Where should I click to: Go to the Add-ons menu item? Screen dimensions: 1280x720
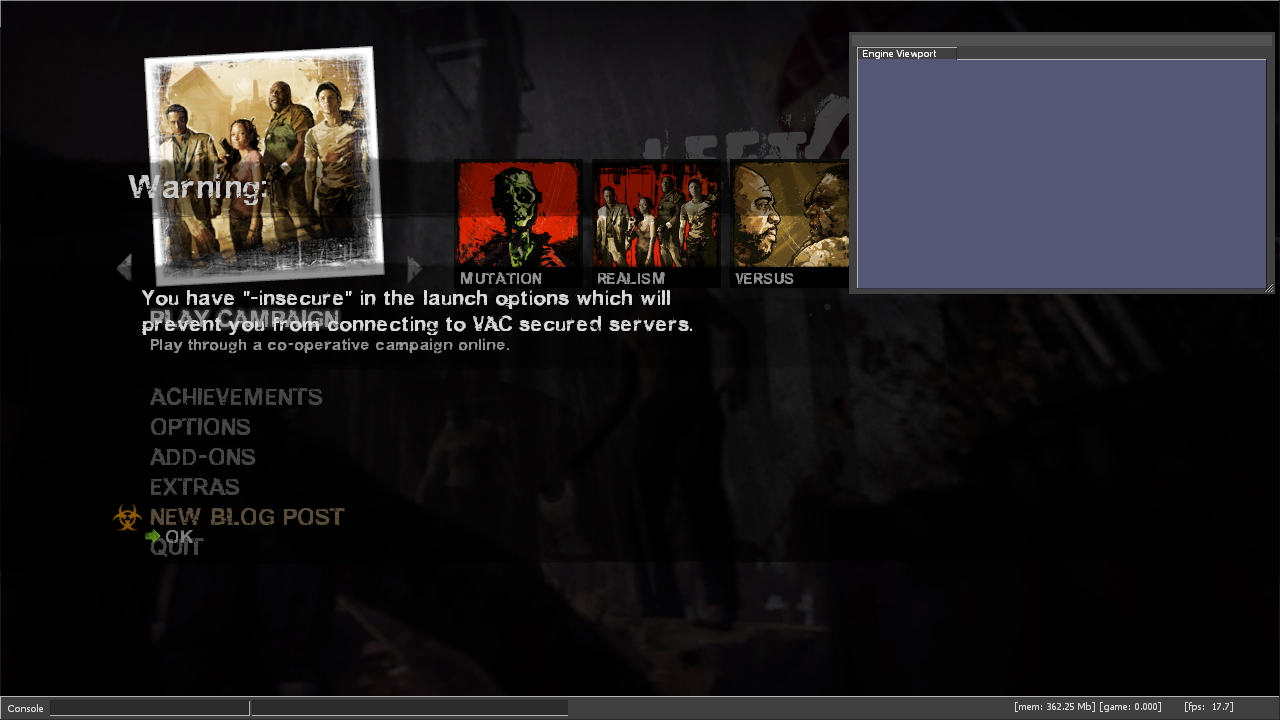(x=203, y=457)
